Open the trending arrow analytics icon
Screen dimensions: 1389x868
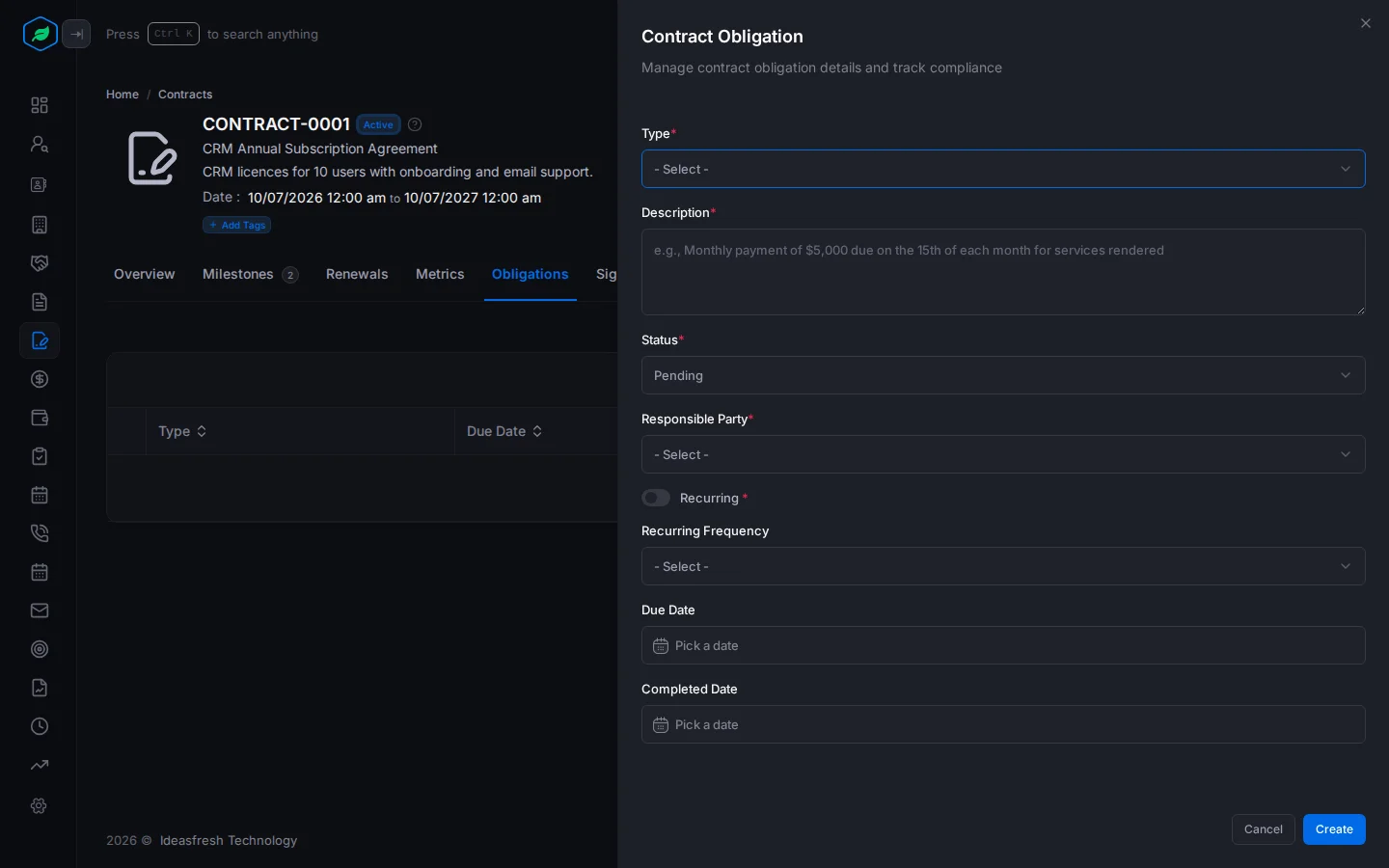coord(40,765)
